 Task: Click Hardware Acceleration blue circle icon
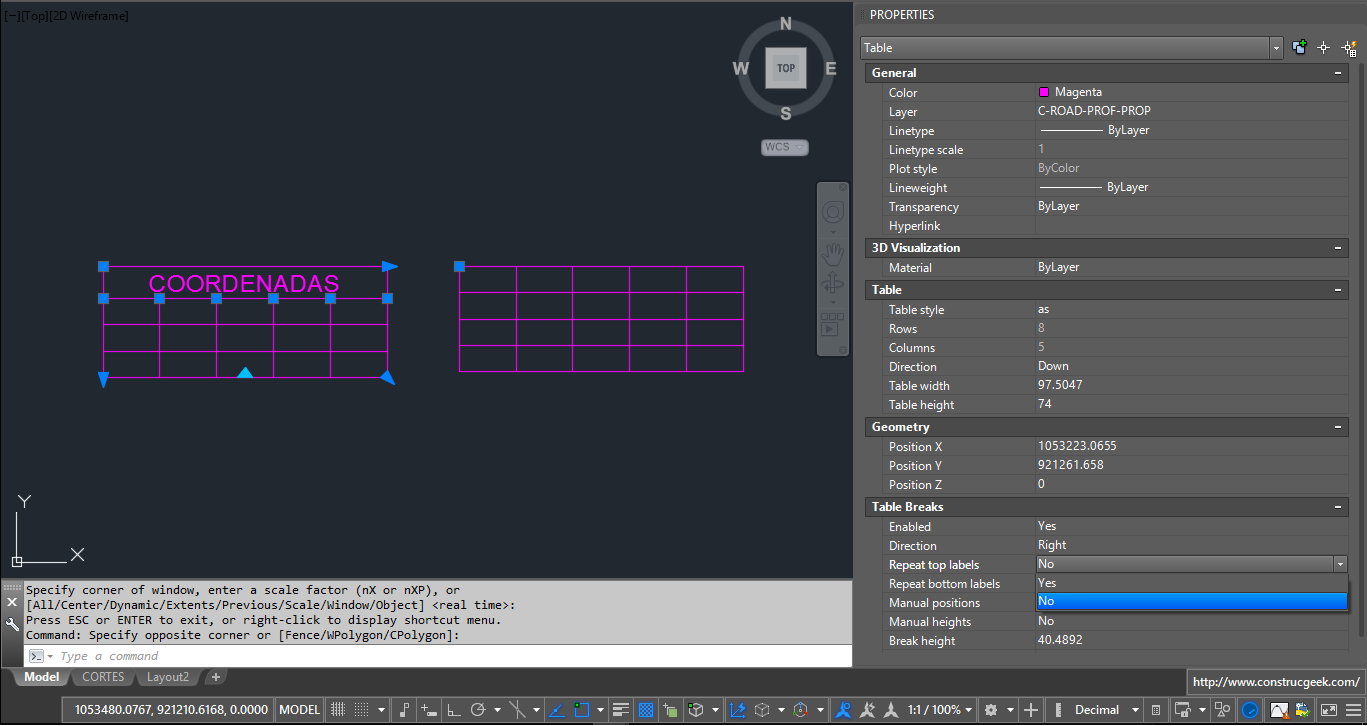pos(1250,710)
